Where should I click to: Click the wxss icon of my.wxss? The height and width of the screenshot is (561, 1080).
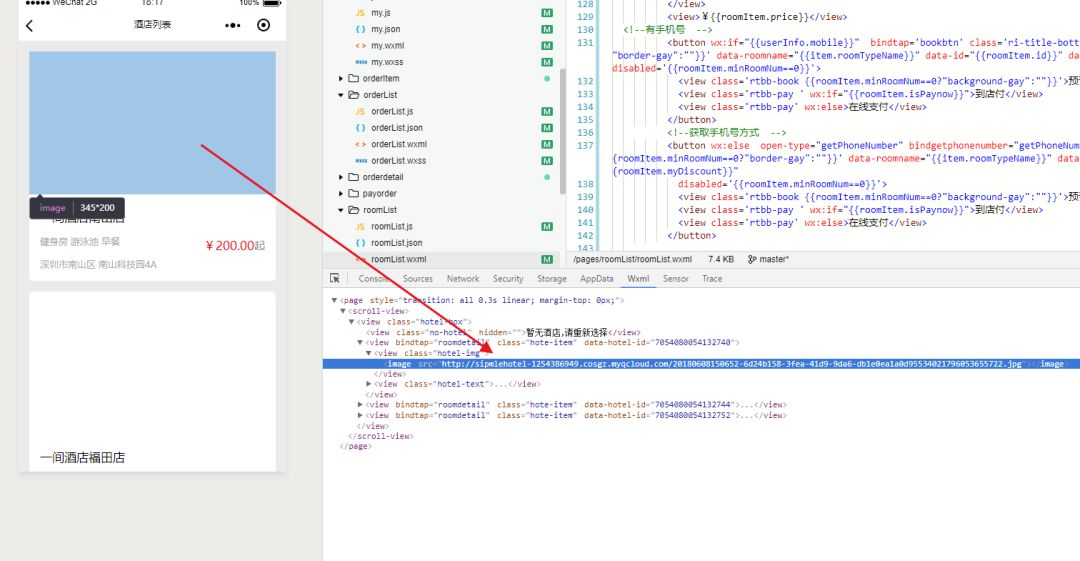360,62
